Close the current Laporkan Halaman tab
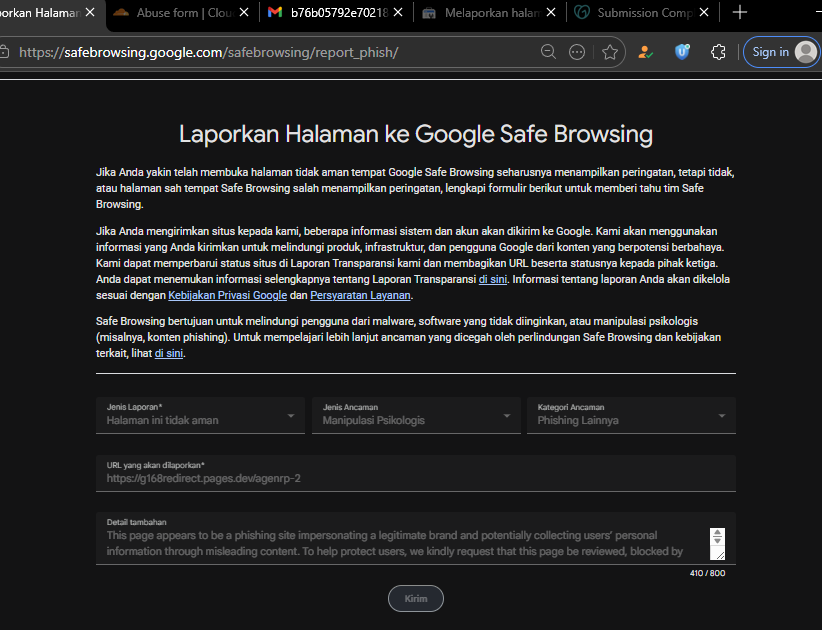The width and height of the screenshot is (822, 630). (x=90, y=13)
